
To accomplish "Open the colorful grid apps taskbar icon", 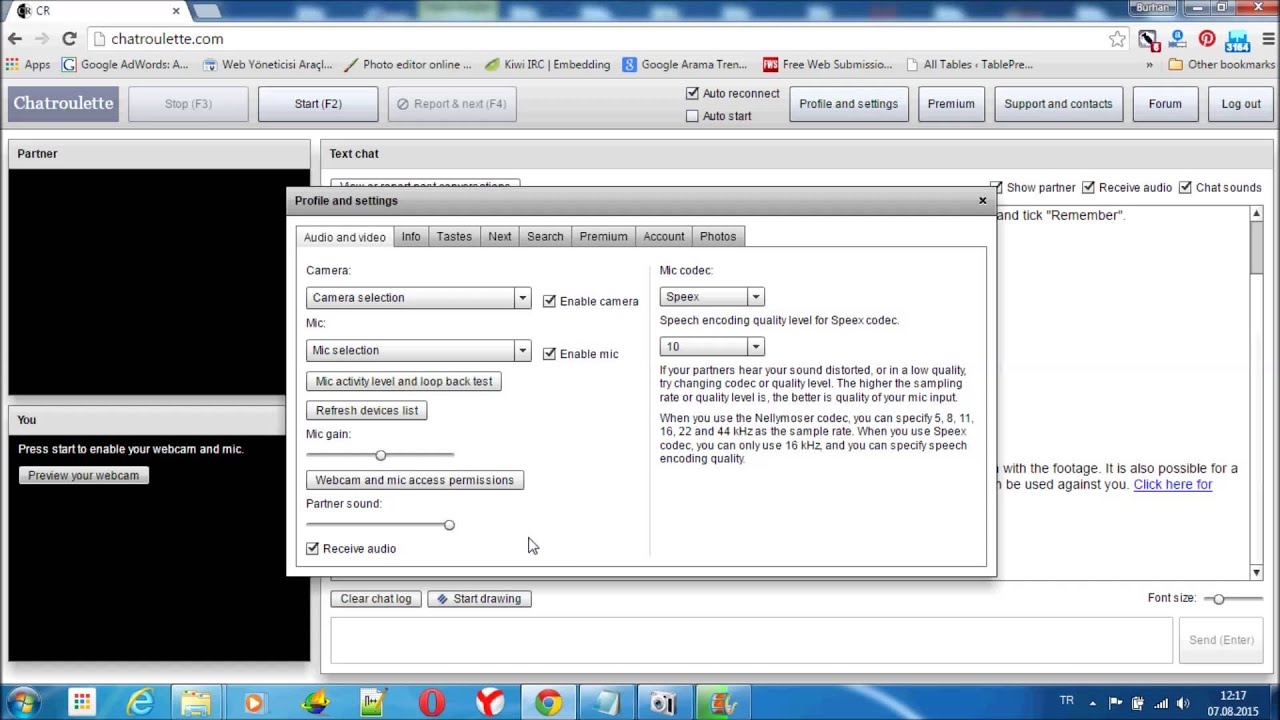I will pos(82,703).
